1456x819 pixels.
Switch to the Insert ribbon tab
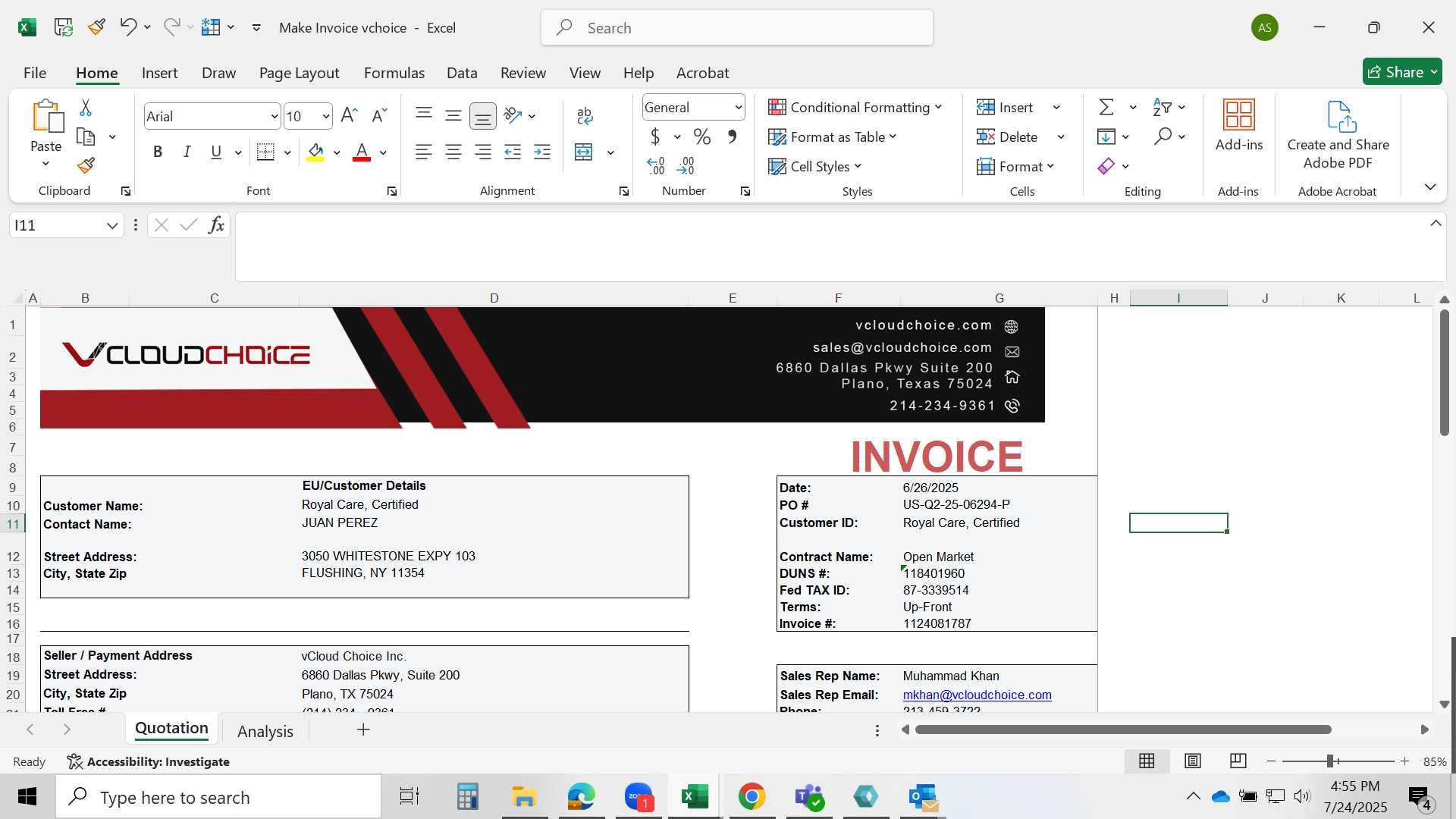[x=159, y=73]
